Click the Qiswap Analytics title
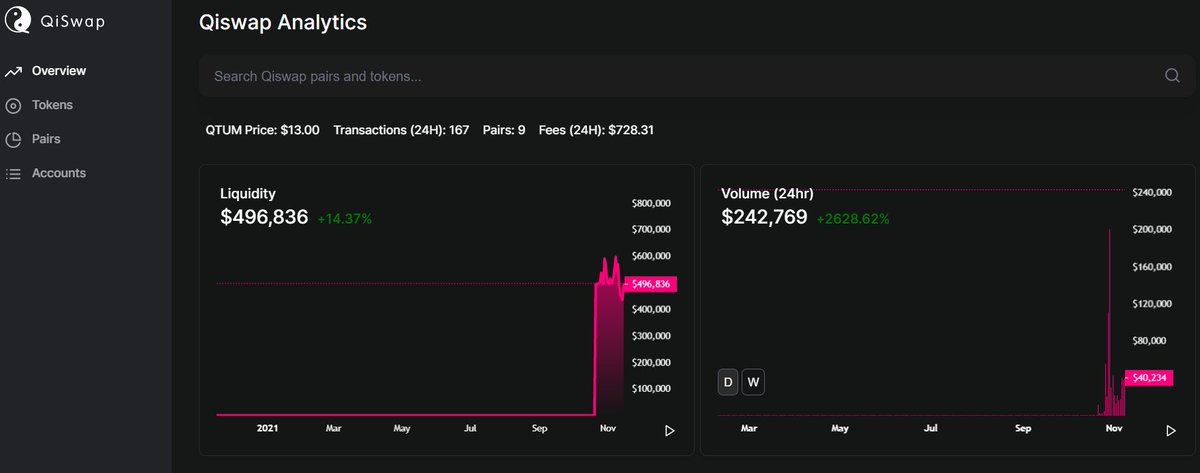This screenshot has width=1200, height=473. [283, 20]
